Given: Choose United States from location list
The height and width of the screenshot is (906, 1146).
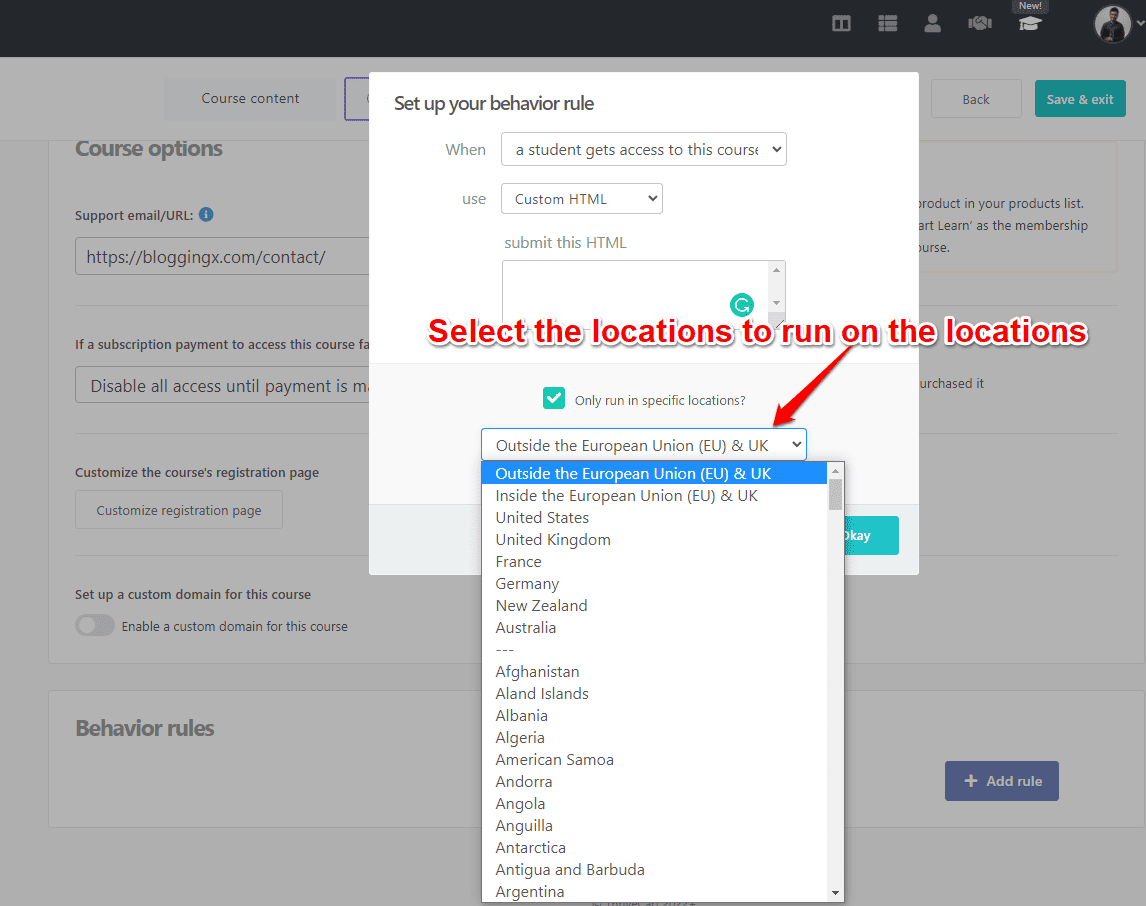Looking at the screenshot, I should click(x=654, y=517).
